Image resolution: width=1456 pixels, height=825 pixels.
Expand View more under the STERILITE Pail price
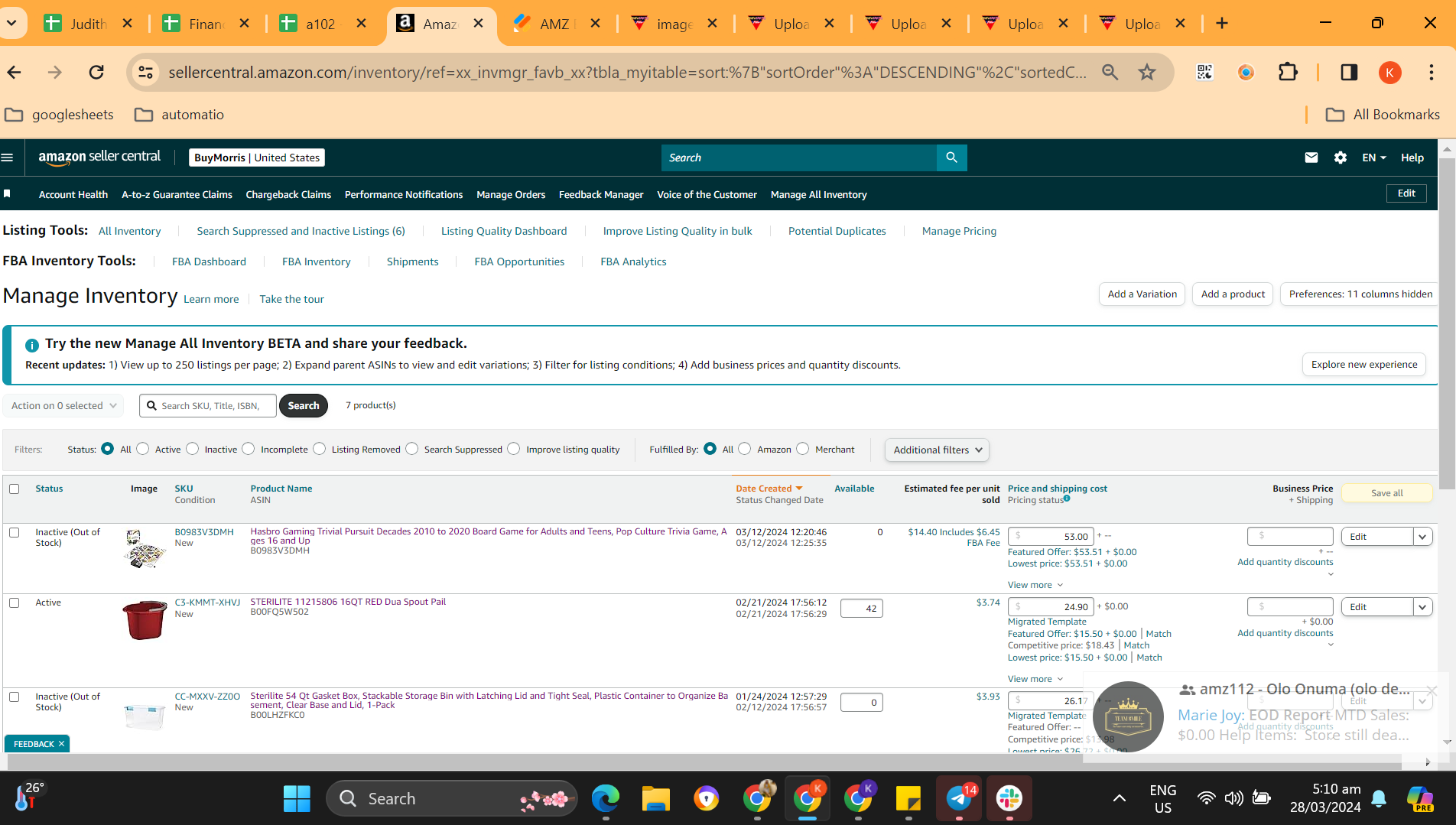click(x=1035, y=679)
